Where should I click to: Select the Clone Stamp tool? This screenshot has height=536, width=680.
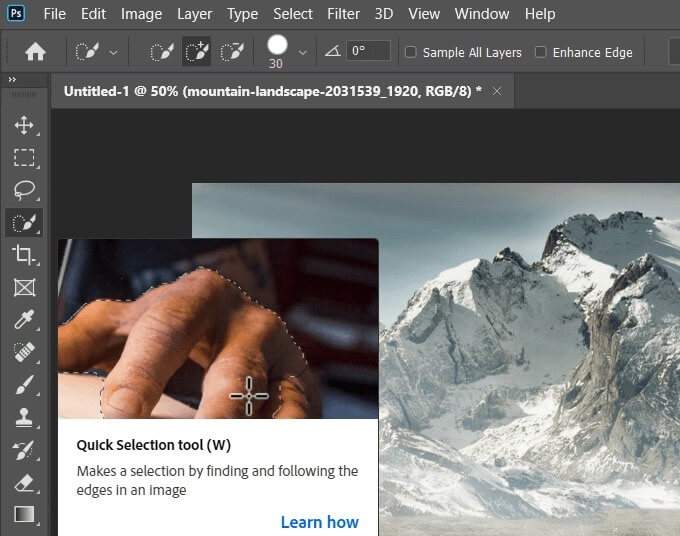coord(24,417)
